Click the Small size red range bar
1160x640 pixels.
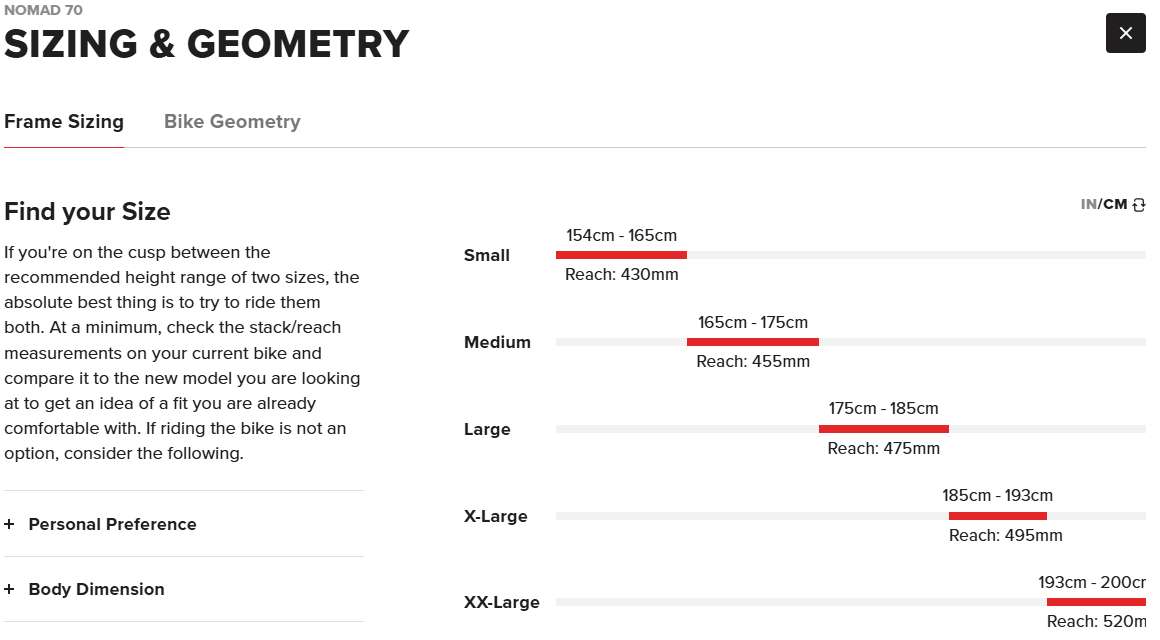pyautogui.click(x=621, y=255)
